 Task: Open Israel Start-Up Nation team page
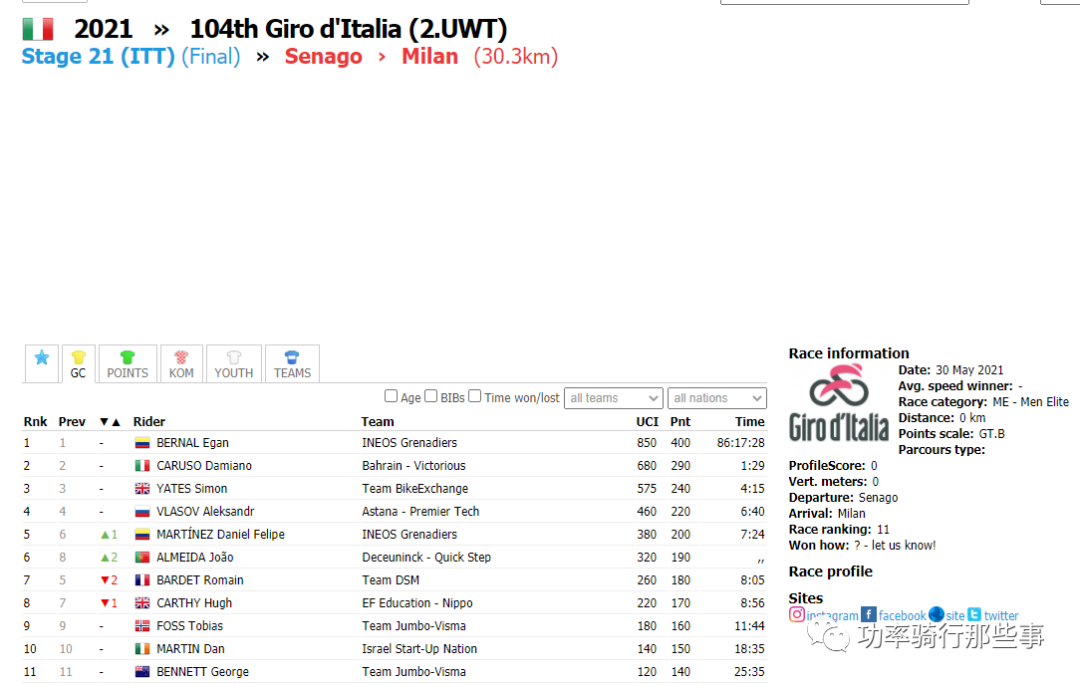pos(419,649)
